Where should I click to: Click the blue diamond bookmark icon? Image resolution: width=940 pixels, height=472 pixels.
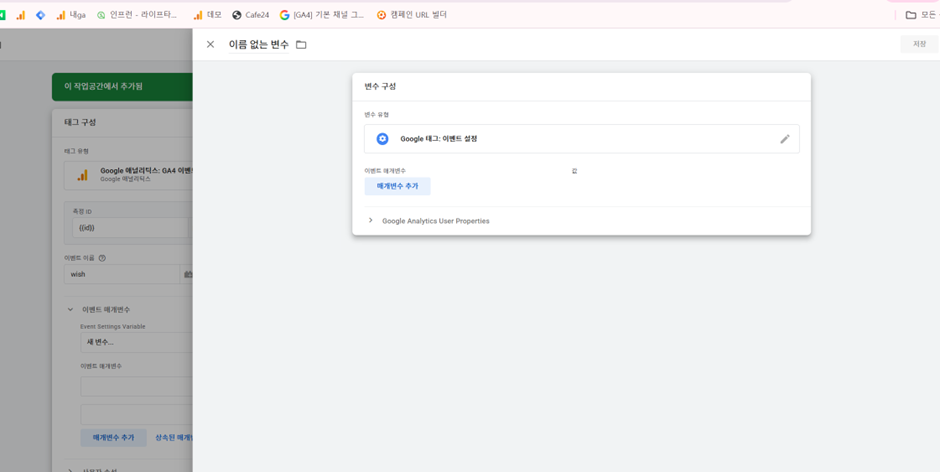pyautogui.click(x=40, y=15)
